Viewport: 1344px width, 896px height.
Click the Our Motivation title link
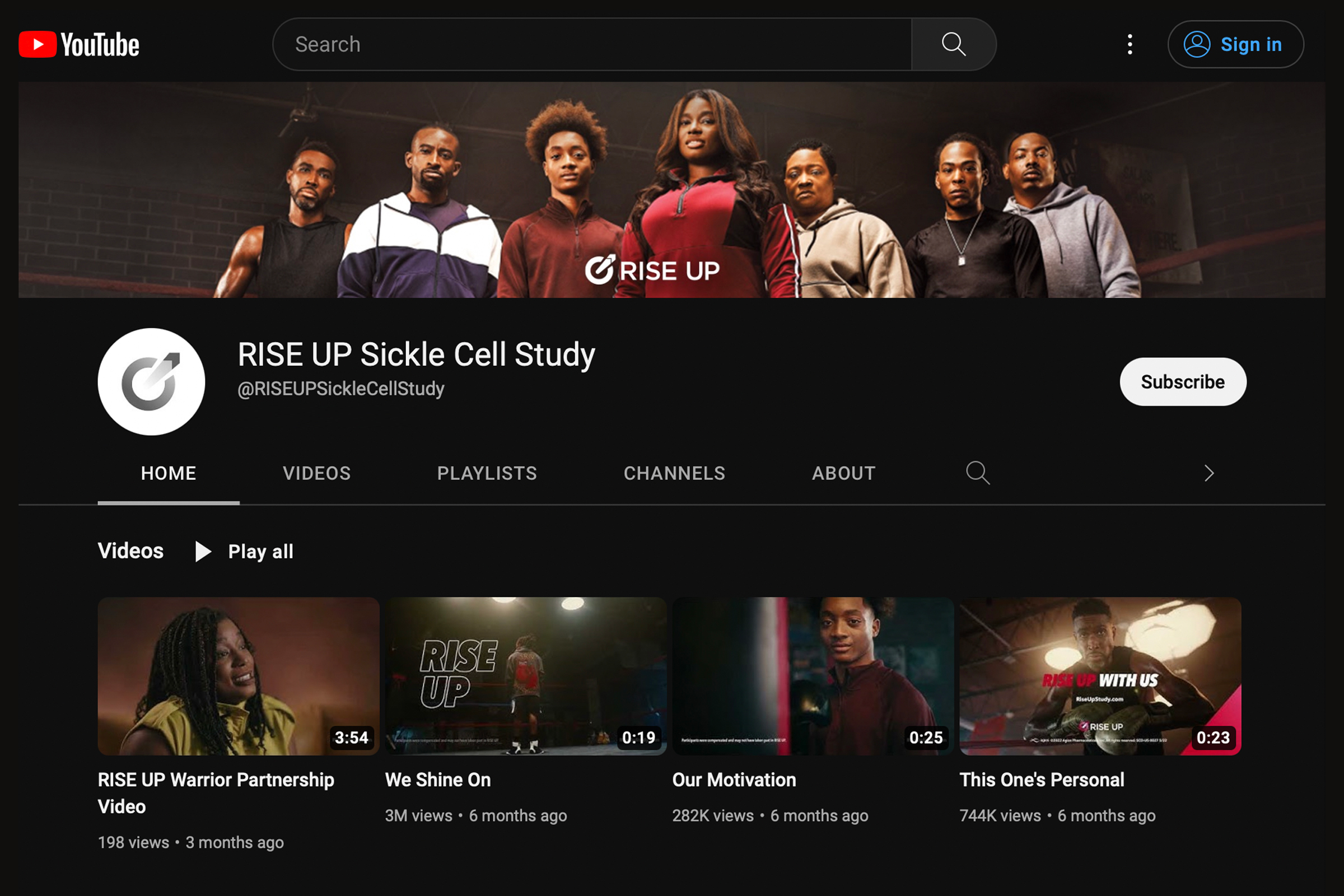(734, 780)
